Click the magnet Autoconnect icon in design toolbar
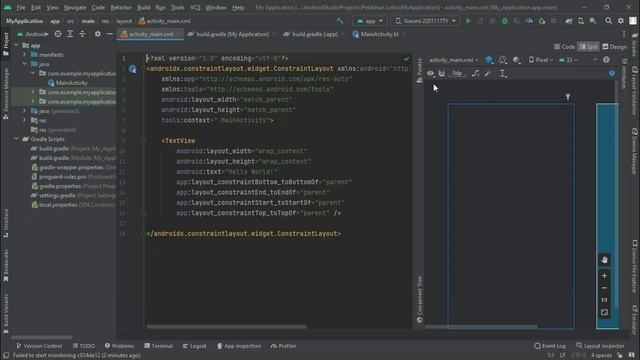 pyautogui.click(x=442, y=73)
